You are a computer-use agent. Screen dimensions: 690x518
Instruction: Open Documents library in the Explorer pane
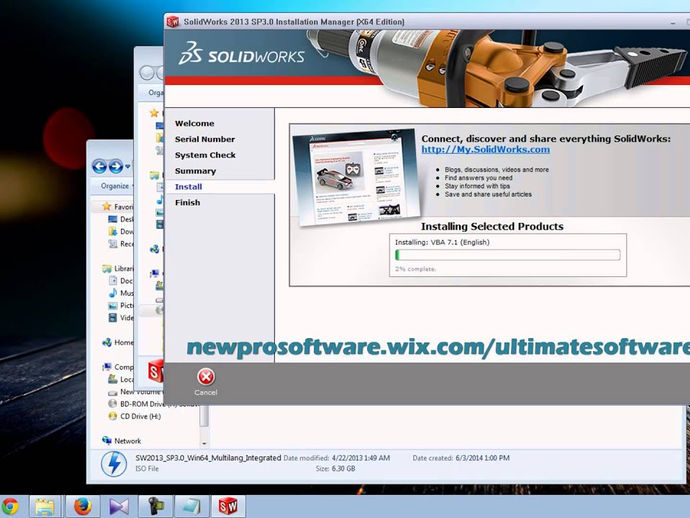(121, 280)
